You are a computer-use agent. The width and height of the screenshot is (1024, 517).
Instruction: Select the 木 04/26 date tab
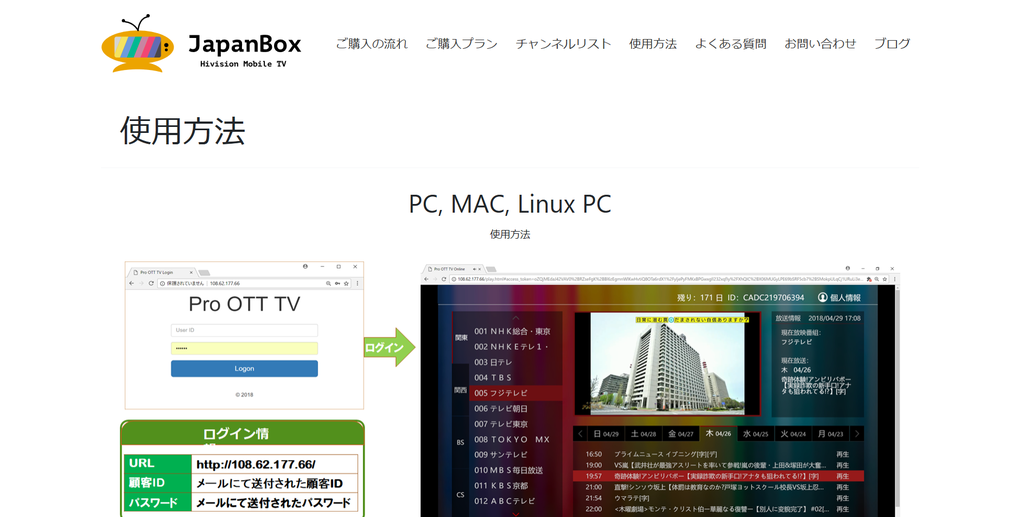pos(718,434)
